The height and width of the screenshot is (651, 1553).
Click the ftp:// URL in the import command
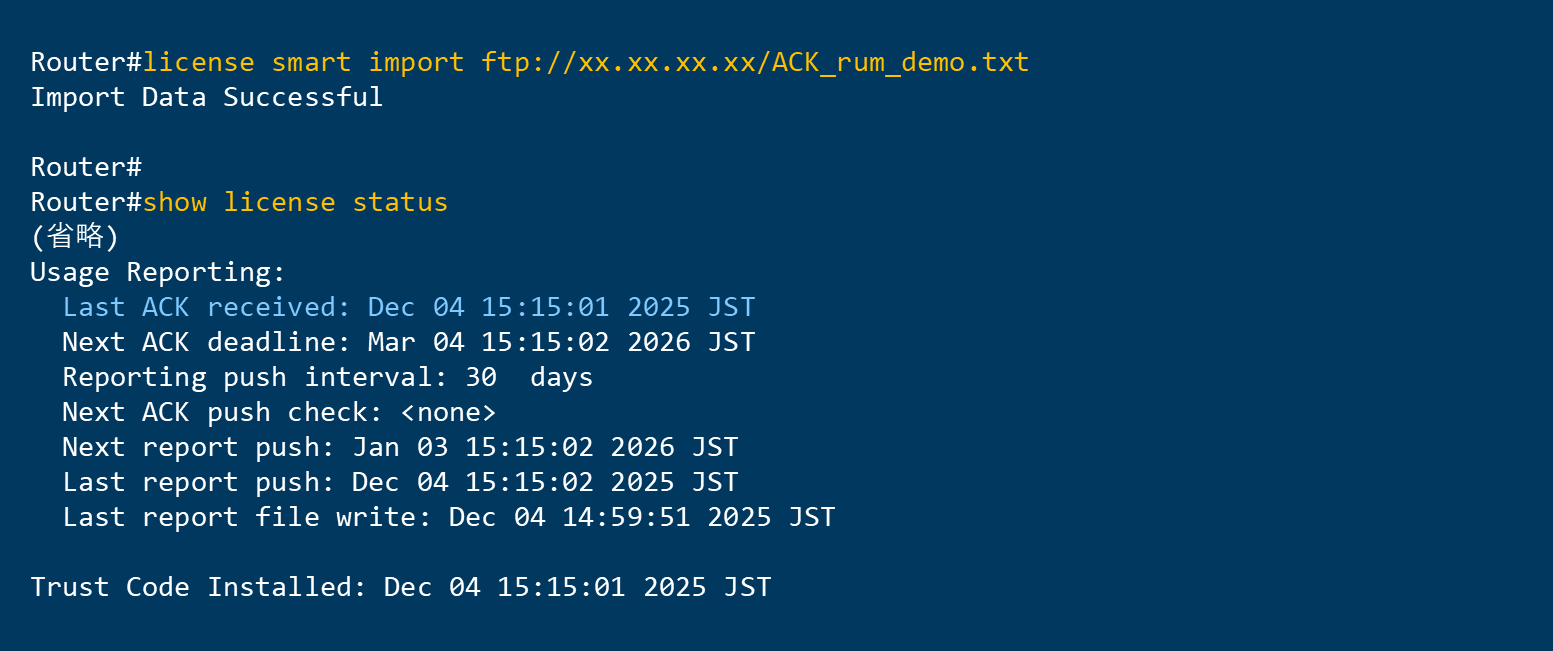point(755,62)
